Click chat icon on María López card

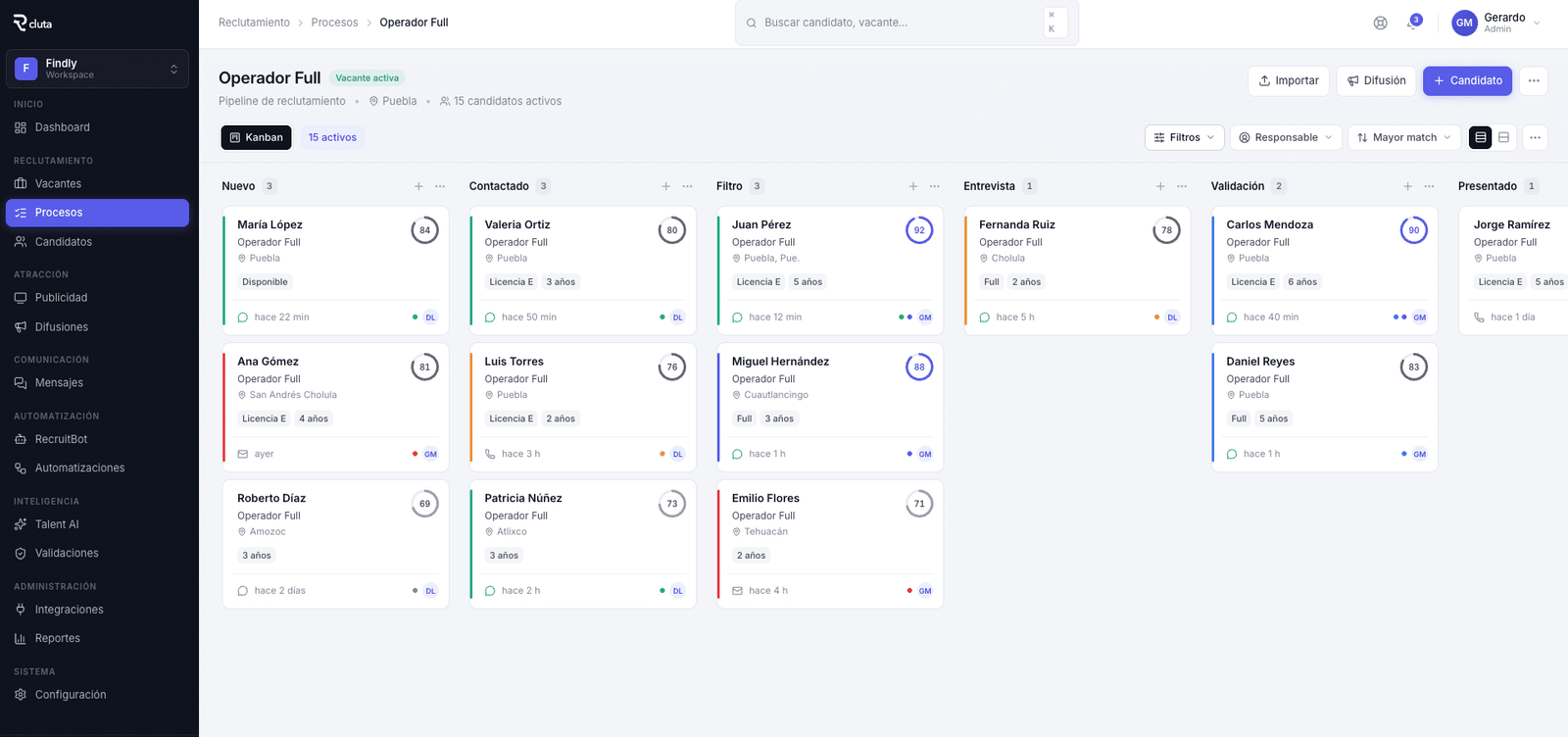[243, 318]
